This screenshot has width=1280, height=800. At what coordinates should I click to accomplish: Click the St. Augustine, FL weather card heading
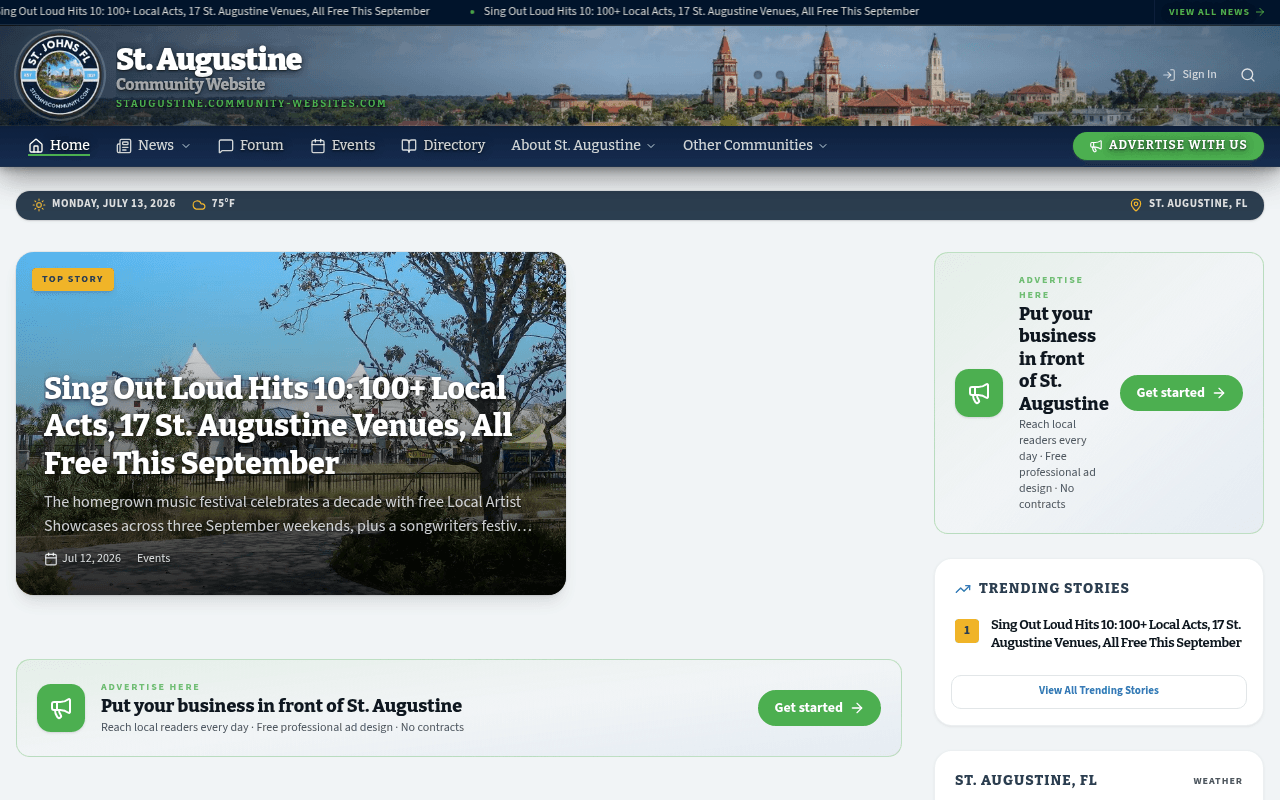tap(1026, 780)
